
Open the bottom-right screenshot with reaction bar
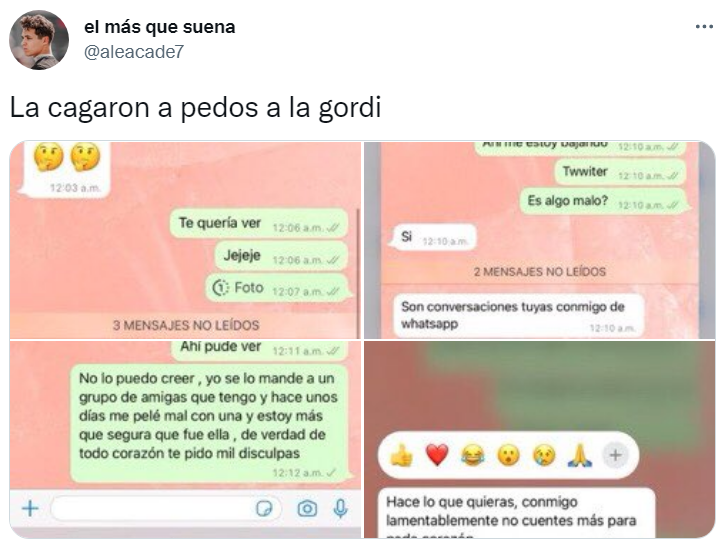pos(539,439)
